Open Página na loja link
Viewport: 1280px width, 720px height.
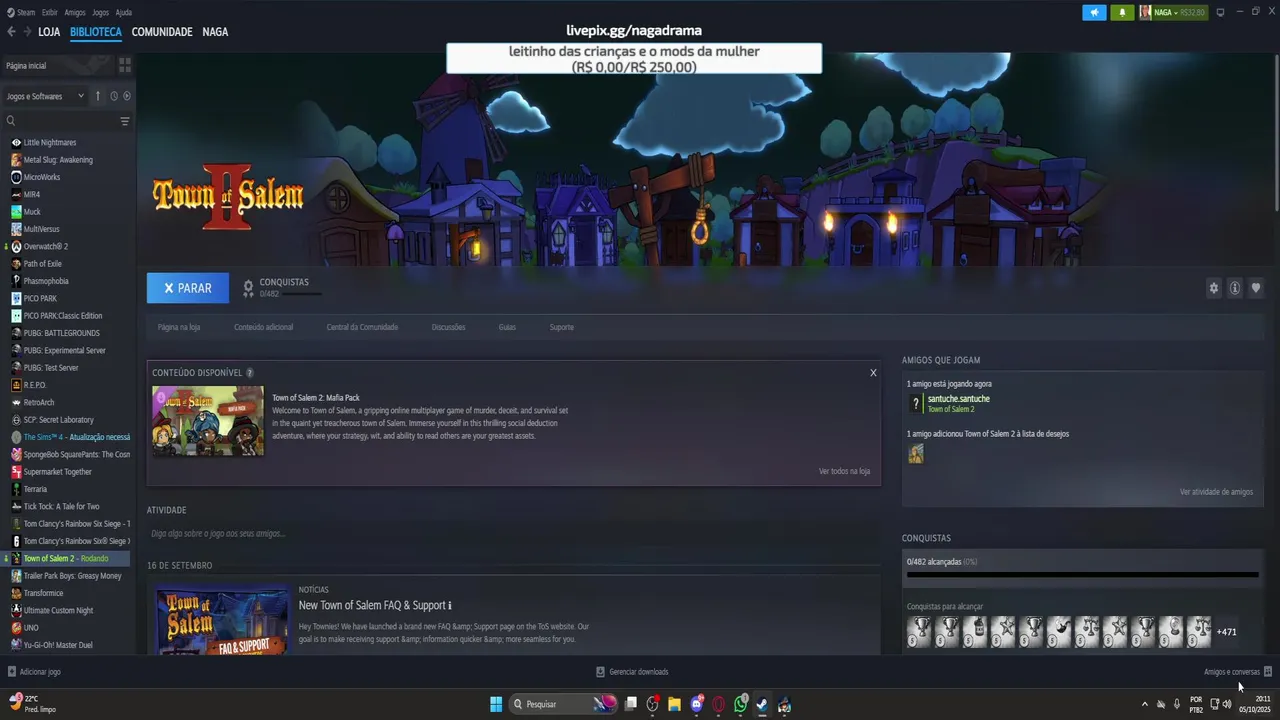(x=179, y=327)
